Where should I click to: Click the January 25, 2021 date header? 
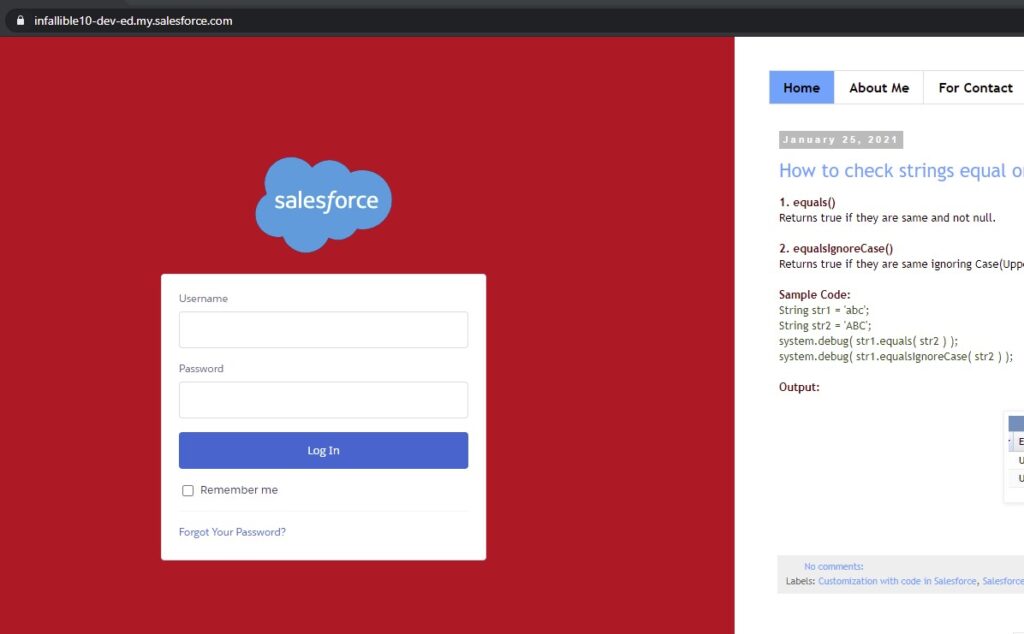click(x=840, y=140)
